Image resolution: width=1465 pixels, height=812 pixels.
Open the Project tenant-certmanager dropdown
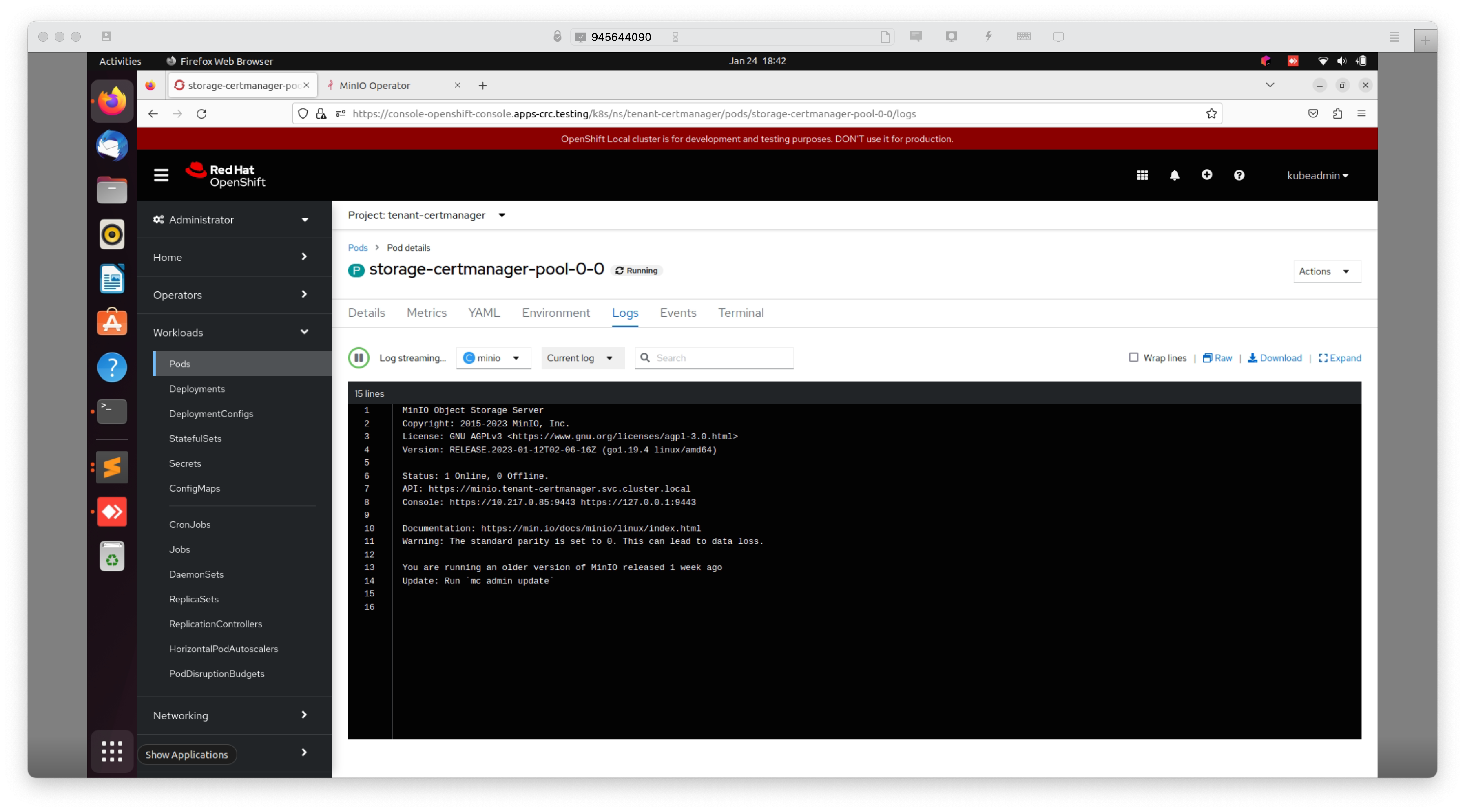tap(427, 215)
